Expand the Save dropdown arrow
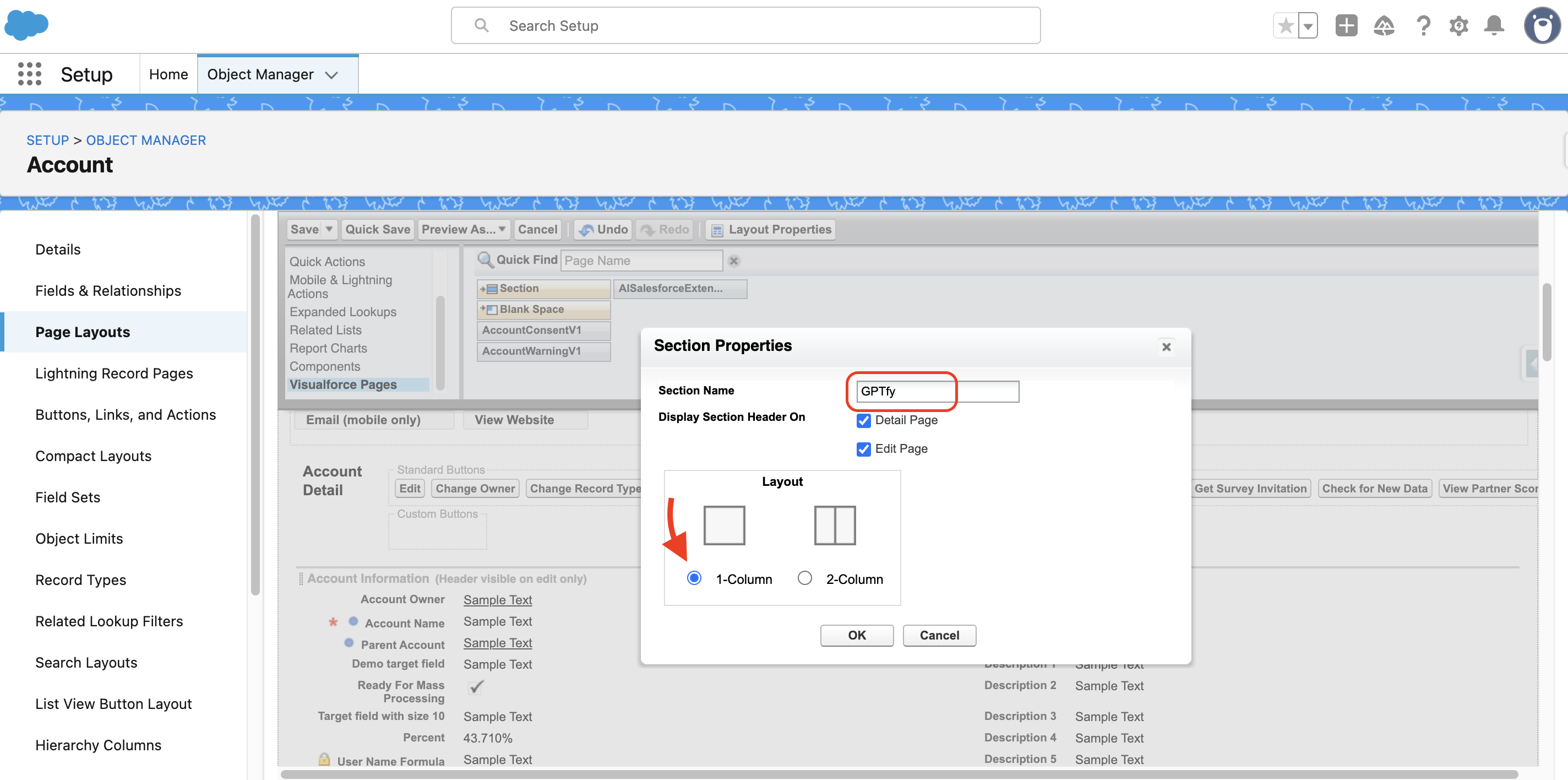The width and height of the screenshot is (1568, 780). click(x=329, y=230)
